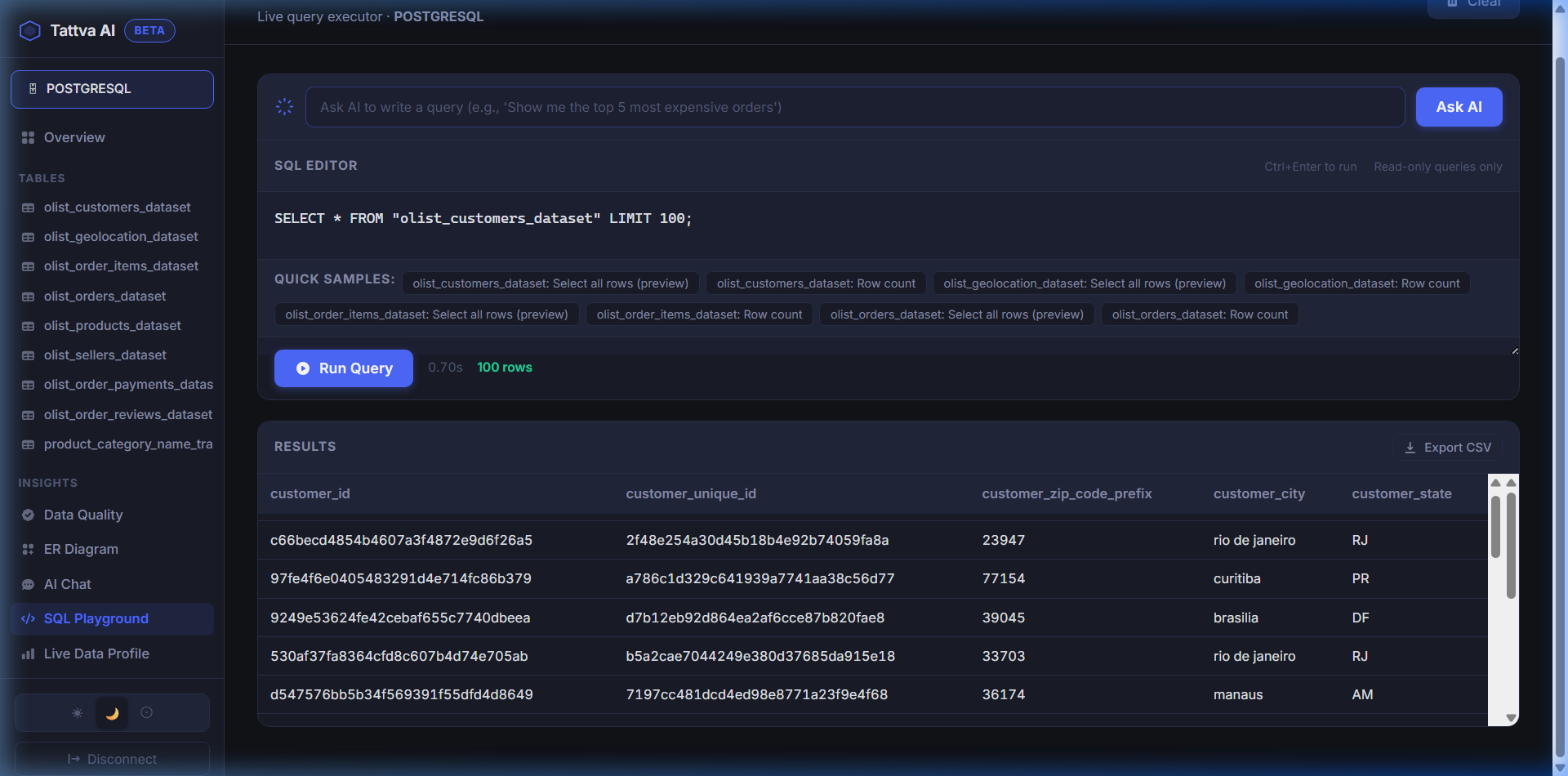Open the POSTGRESQL connection selector
This screenshot has width=1568, height=776.
click(x=112, y=89)
